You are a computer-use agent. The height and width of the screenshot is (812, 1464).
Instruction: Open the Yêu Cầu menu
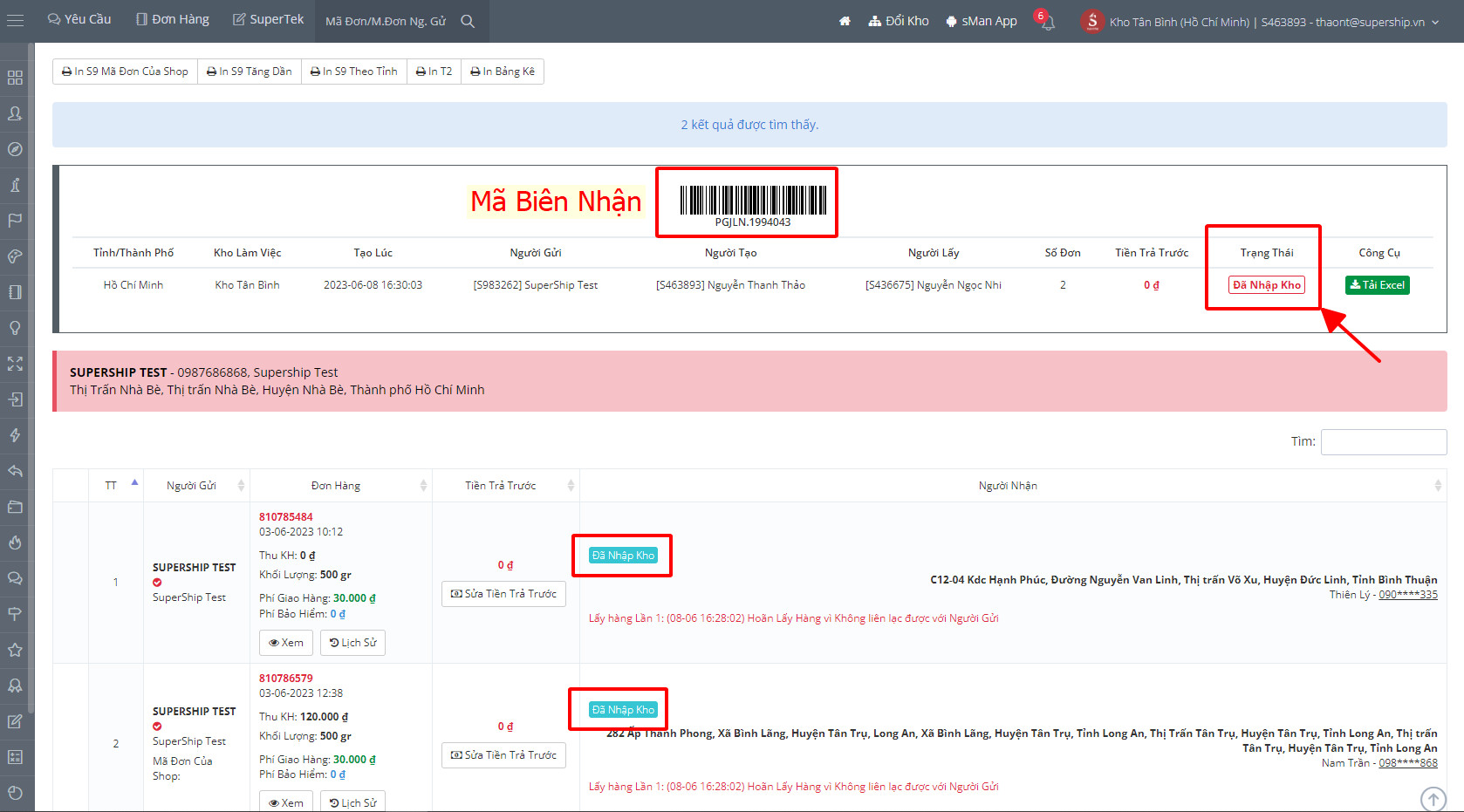[79, 20]
